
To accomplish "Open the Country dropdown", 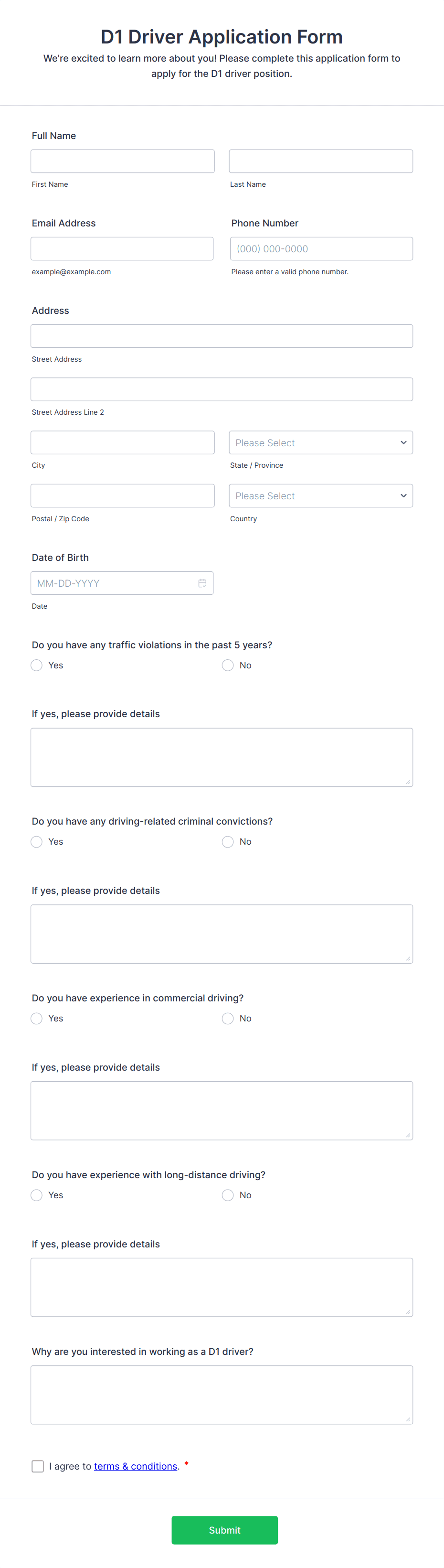I will (x=320, y=495).
